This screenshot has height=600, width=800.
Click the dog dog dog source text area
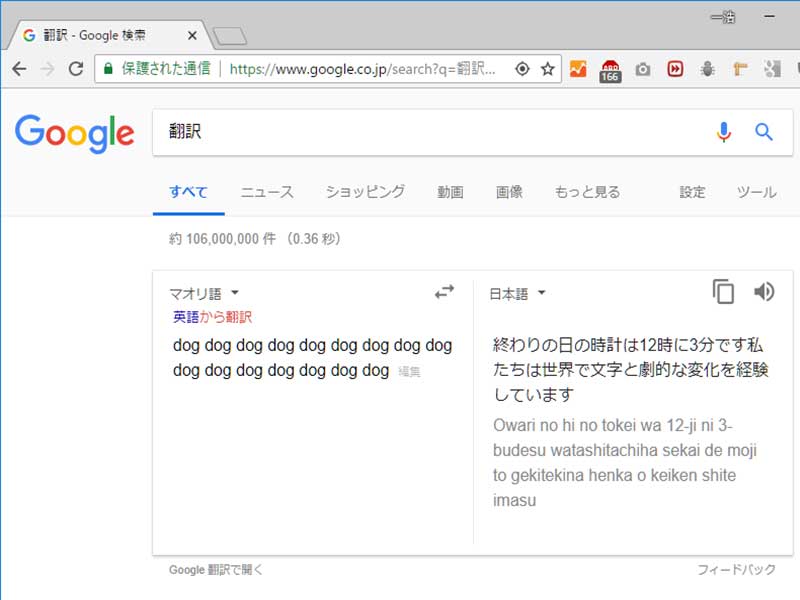point(312,358)
